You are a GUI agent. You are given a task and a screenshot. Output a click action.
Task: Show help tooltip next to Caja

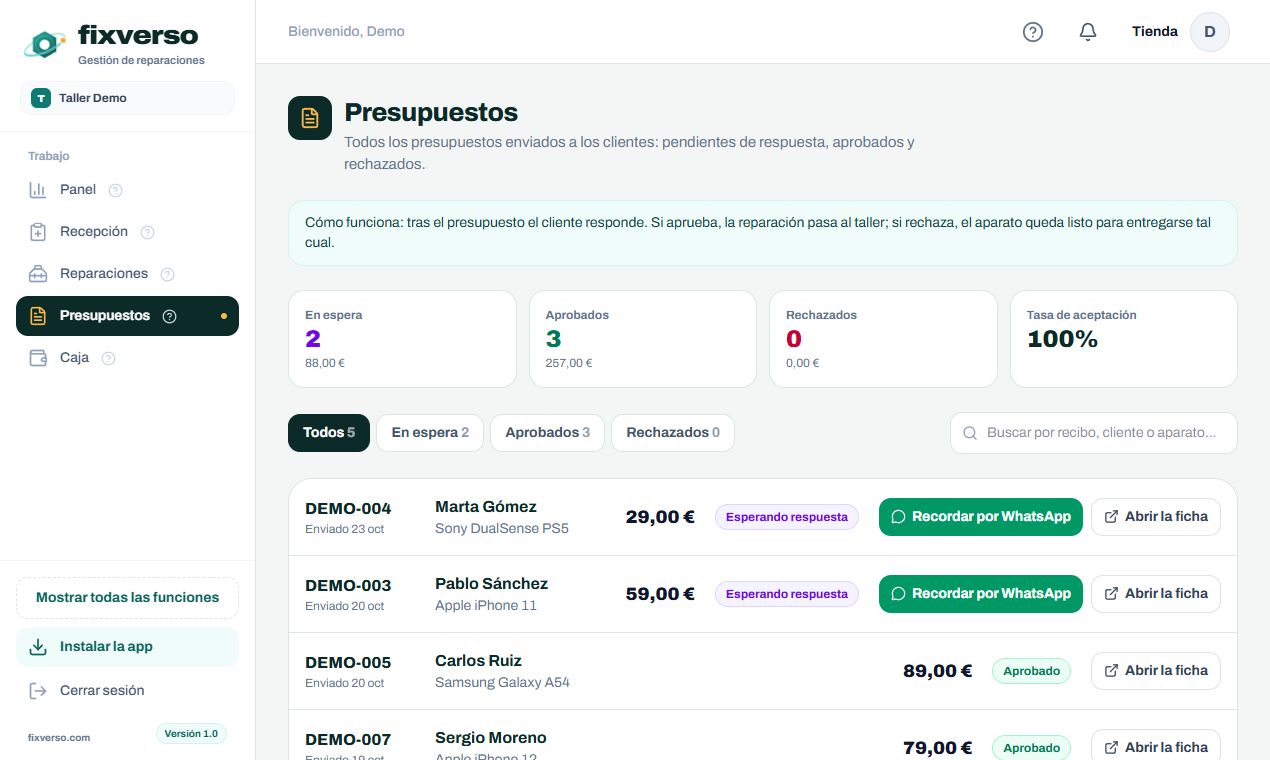(x=108, y=358)
